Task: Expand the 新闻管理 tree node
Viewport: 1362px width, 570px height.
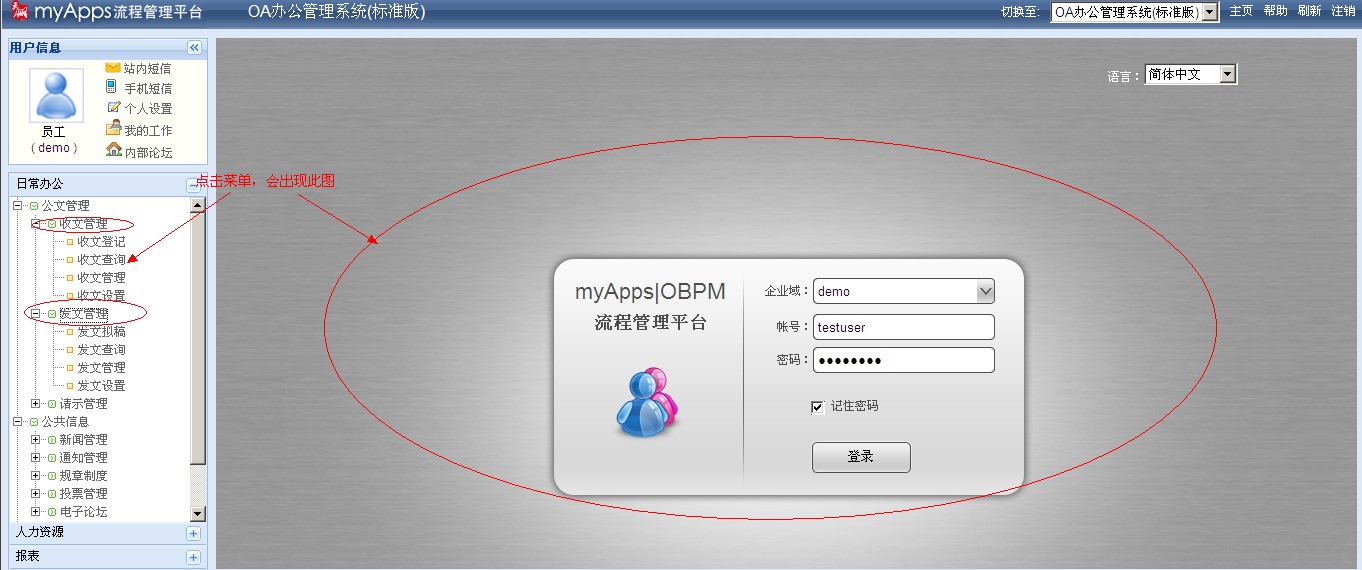Action: (x=35, y=439)
